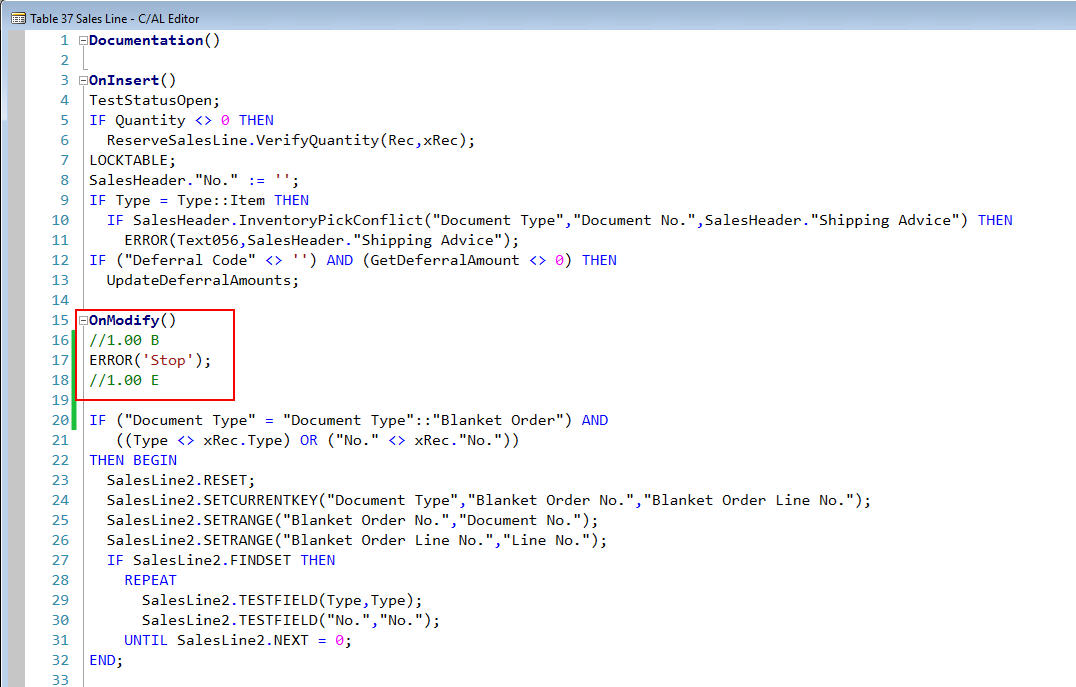Click the SalesLine2.TESTFIELD(Type,Type); line
This screenshot has height=687, width=1076.
pos(282,601)
